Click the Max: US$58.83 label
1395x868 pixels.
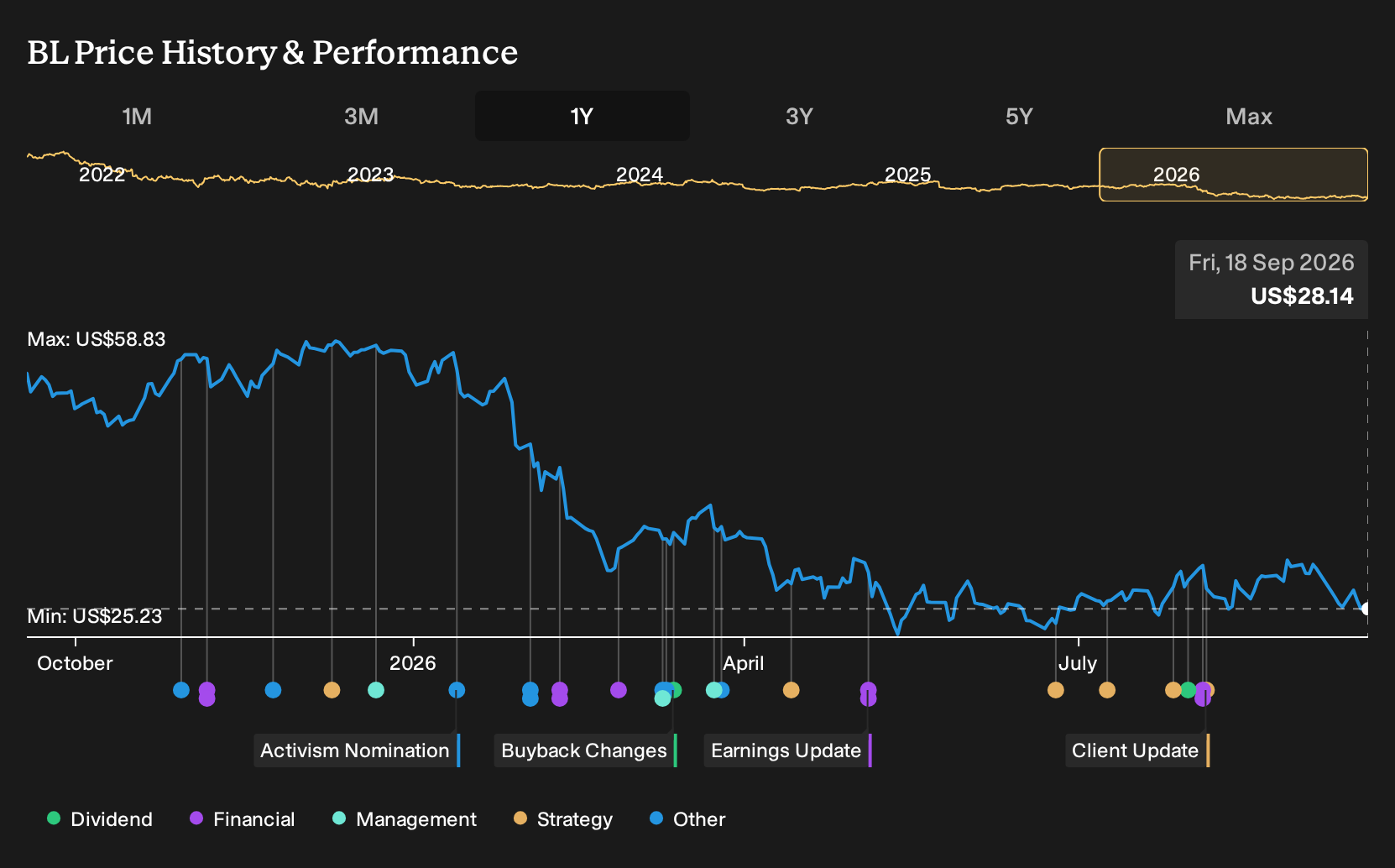tap(97, 339)
